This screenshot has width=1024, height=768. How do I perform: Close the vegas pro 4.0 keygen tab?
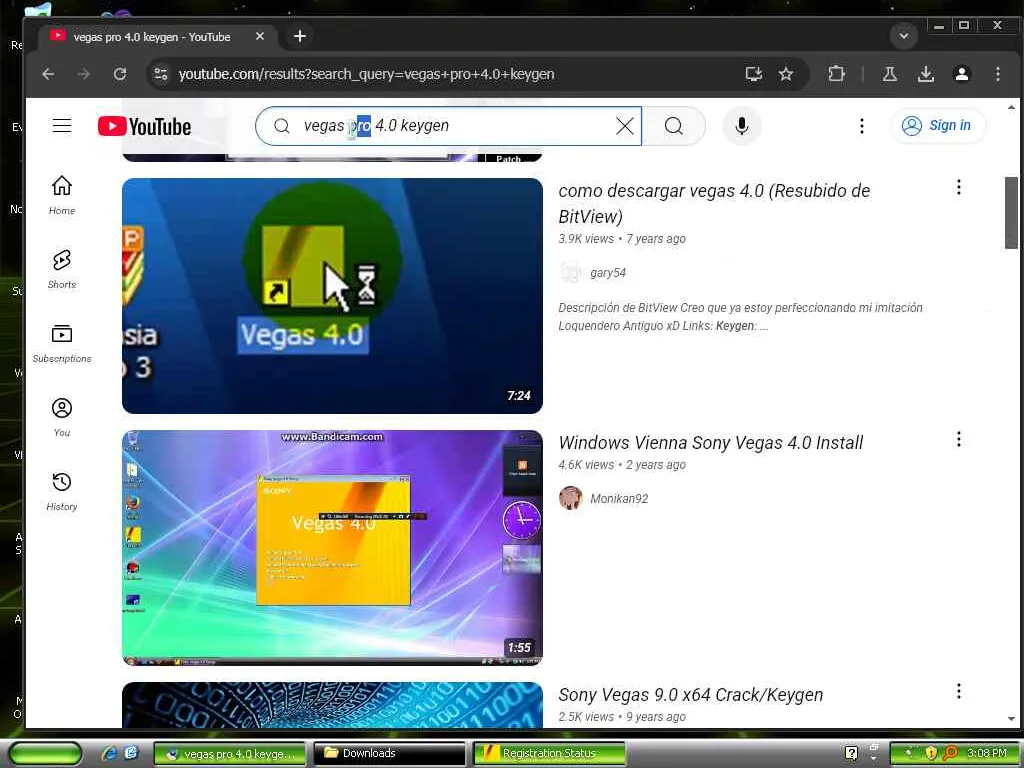[260, 37]
